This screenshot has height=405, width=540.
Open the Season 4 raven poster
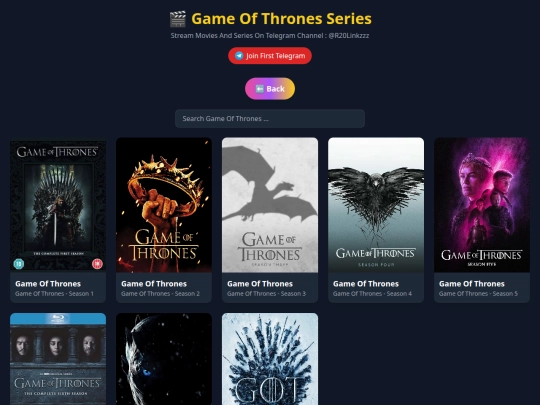pyautogui.click(x=376, y=205)
